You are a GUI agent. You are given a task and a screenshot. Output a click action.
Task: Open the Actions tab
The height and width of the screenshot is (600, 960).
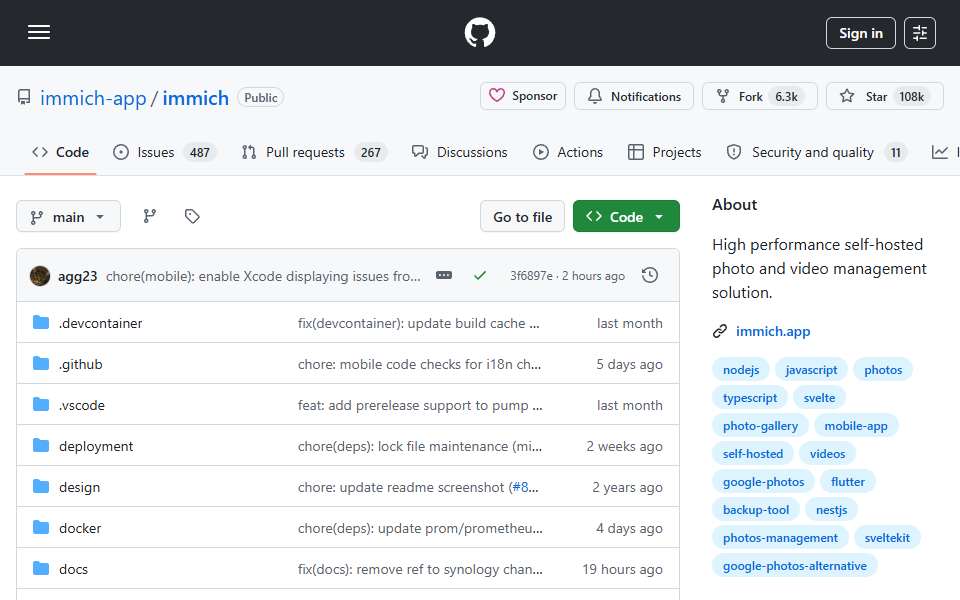(x=568, y=152)
